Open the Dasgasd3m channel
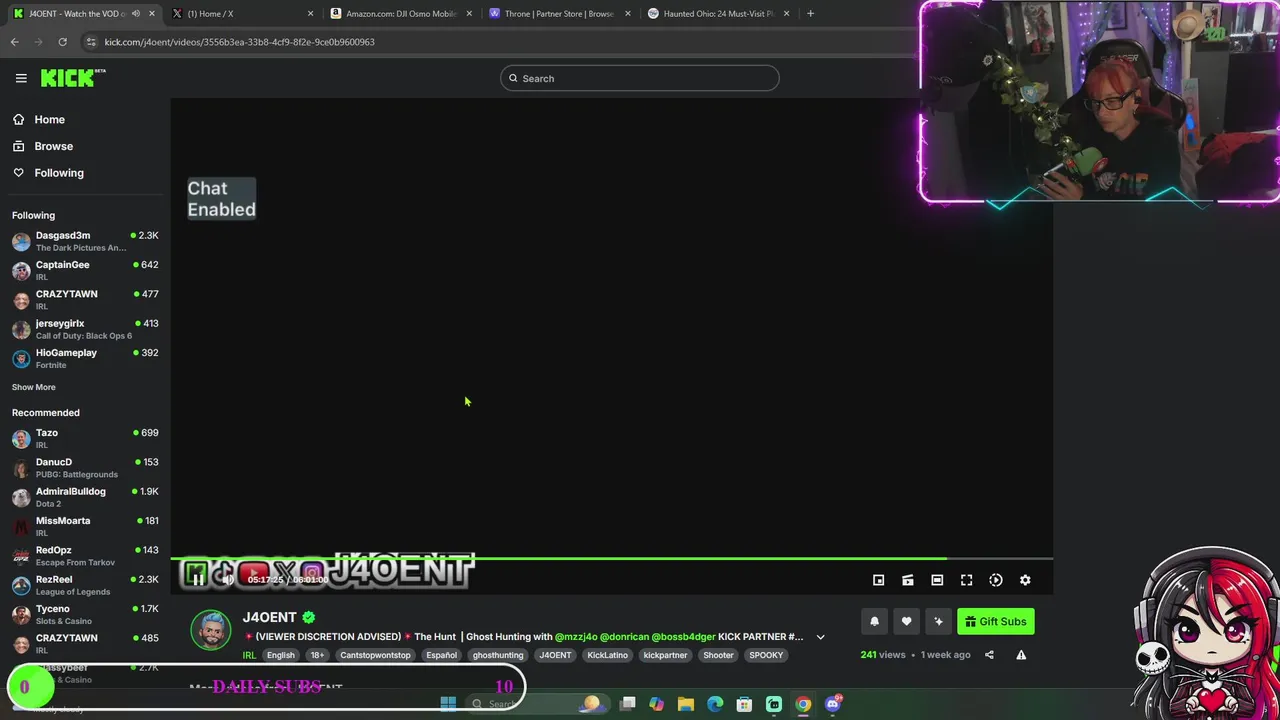This screenshot has height=720, width=1280. click(84, 241)
